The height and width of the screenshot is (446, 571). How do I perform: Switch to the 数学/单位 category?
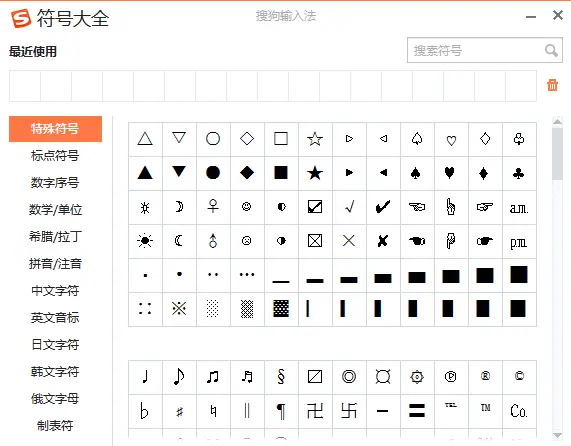(55, 210)
